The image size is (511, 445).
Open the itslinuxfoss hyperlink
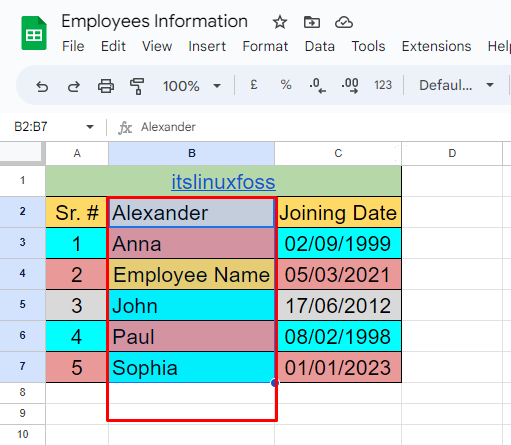223,182
